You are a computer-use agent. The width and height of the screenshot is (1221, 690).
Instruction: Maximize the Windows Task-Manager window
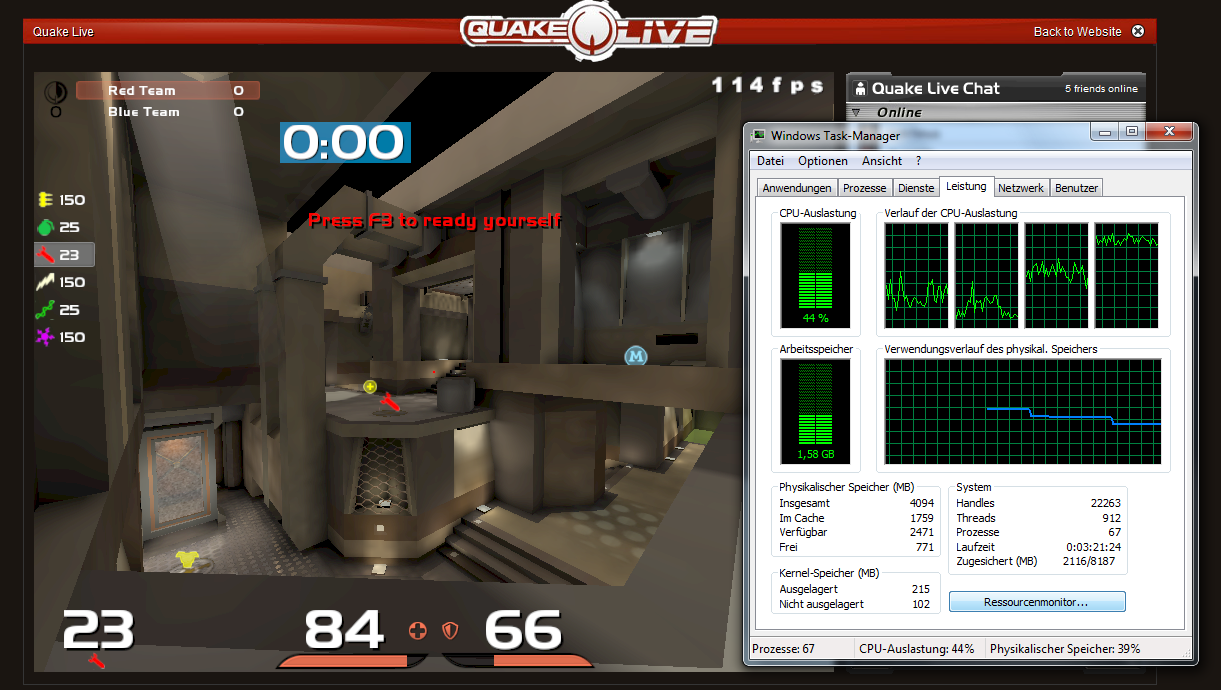pyautogui.click(x=1131, y=132)
